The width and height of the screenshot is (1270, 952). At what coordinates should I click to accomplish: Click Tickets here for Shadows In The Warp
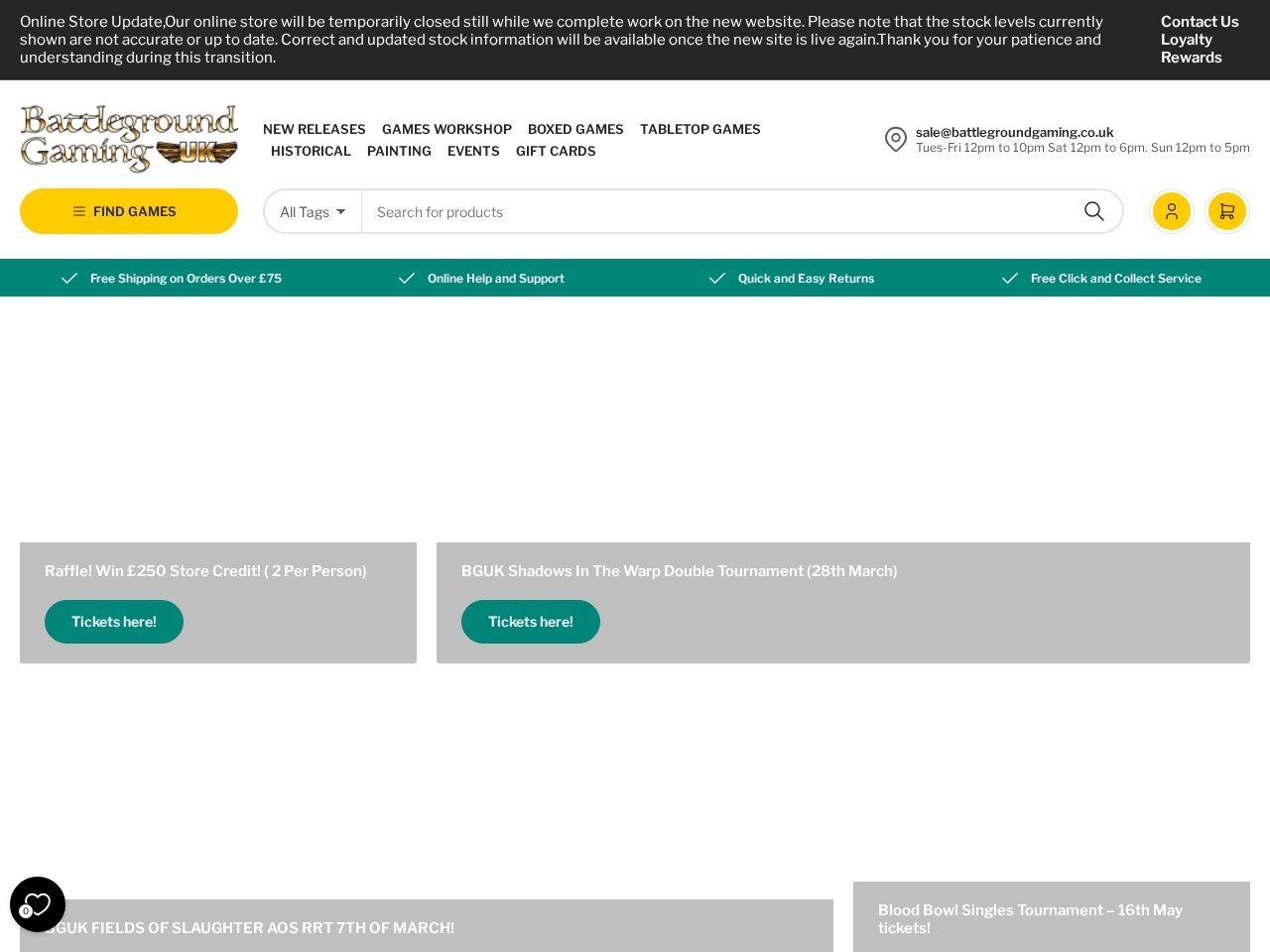(x=531, y=622)
